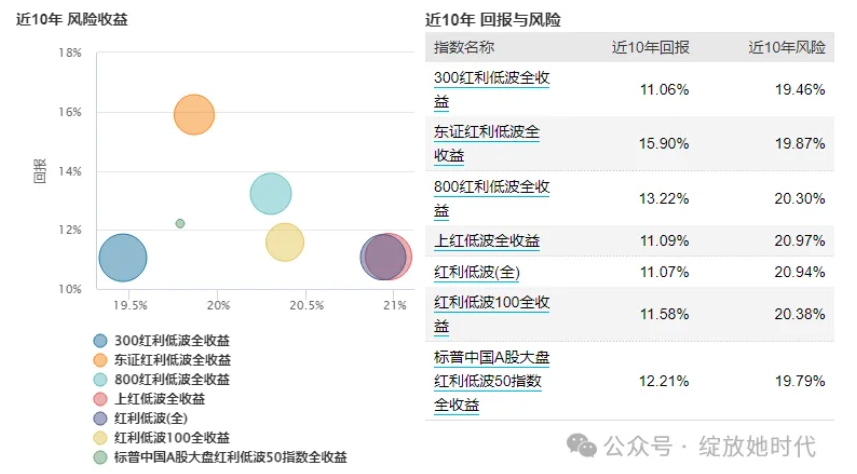This screenshot has height=474, width=857.
Task: Click the 300红利低波全收益 legend circle
Action: coord(100,341)
